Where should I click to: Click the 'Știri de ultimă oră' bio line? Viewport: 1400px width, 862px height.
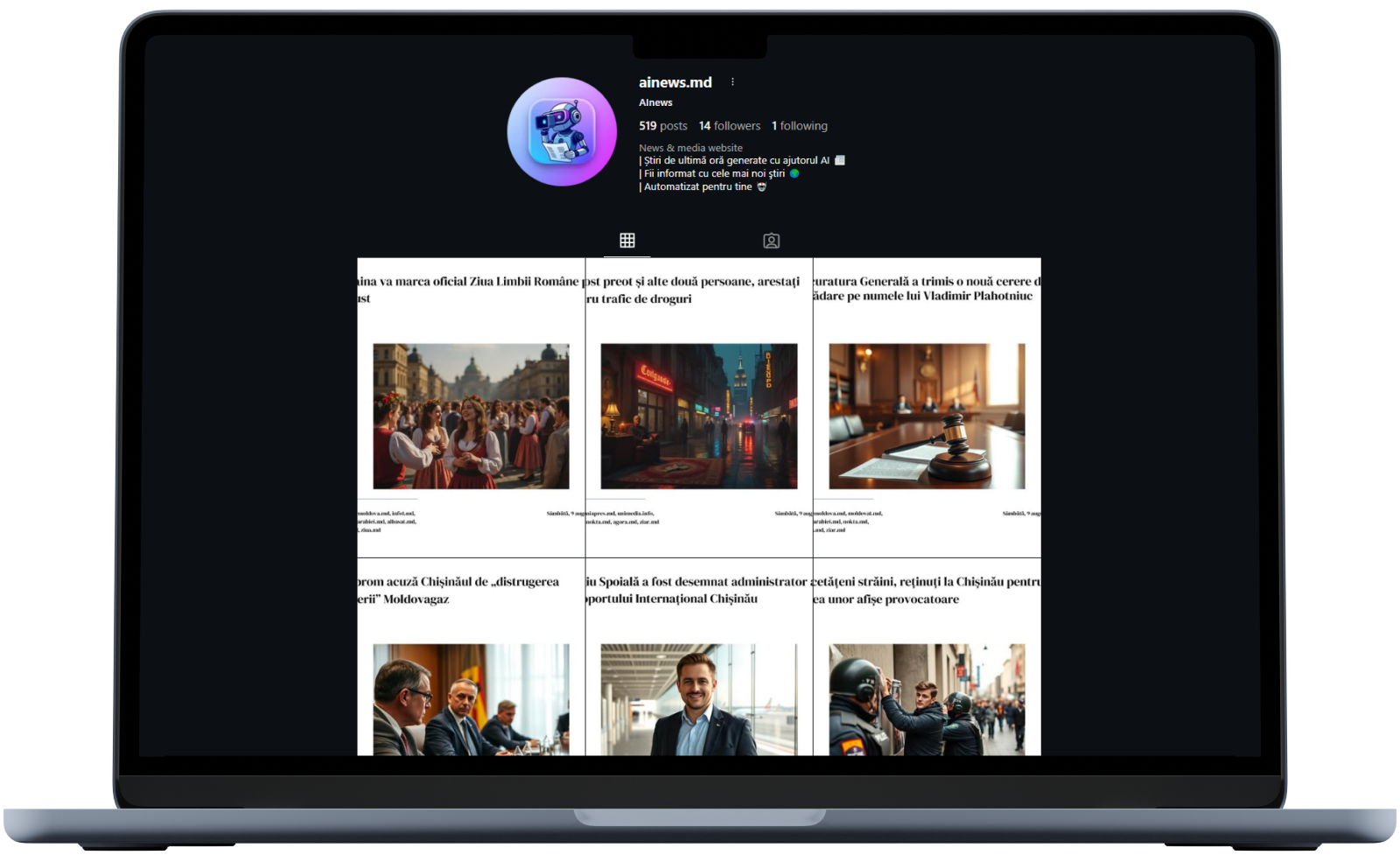pyautogui.click(x=736, y=160)
